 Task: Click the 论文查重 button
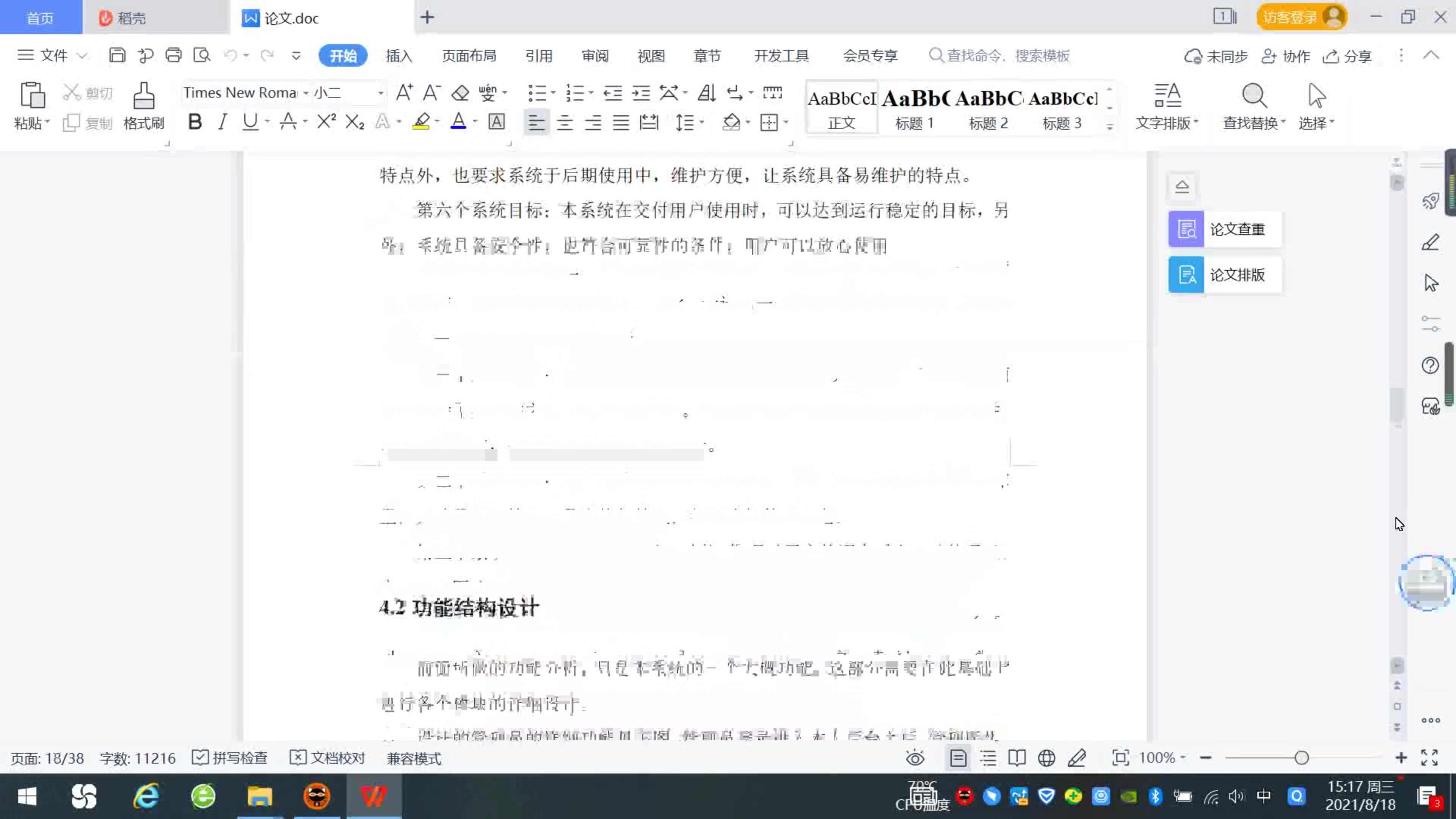(1224, 229)
